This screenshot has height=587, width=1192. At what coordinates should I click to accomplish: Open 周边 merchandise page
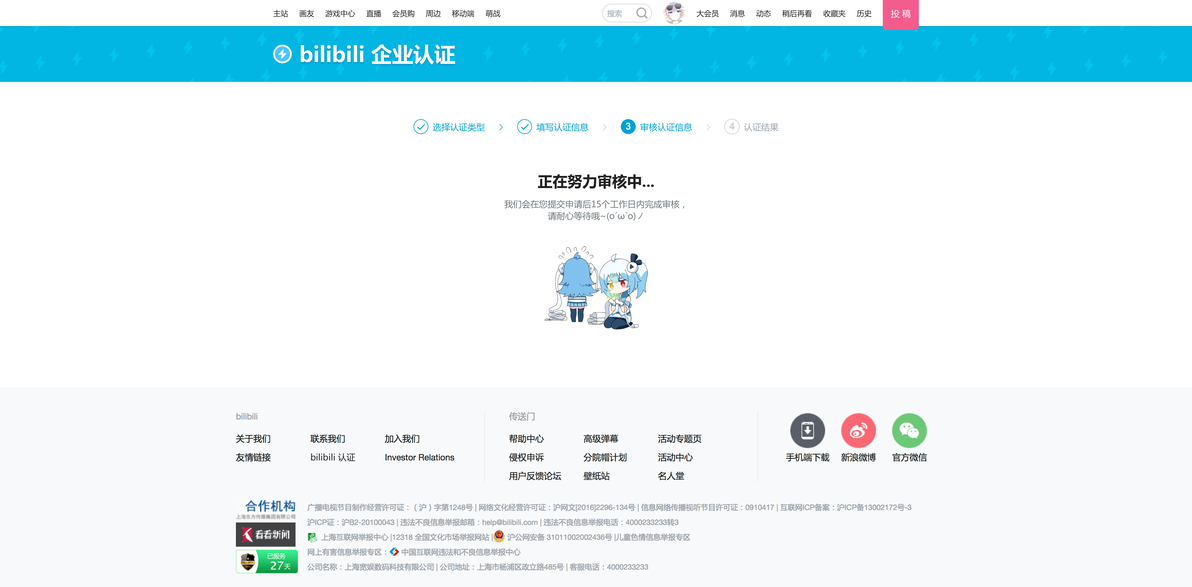point(433,14)
